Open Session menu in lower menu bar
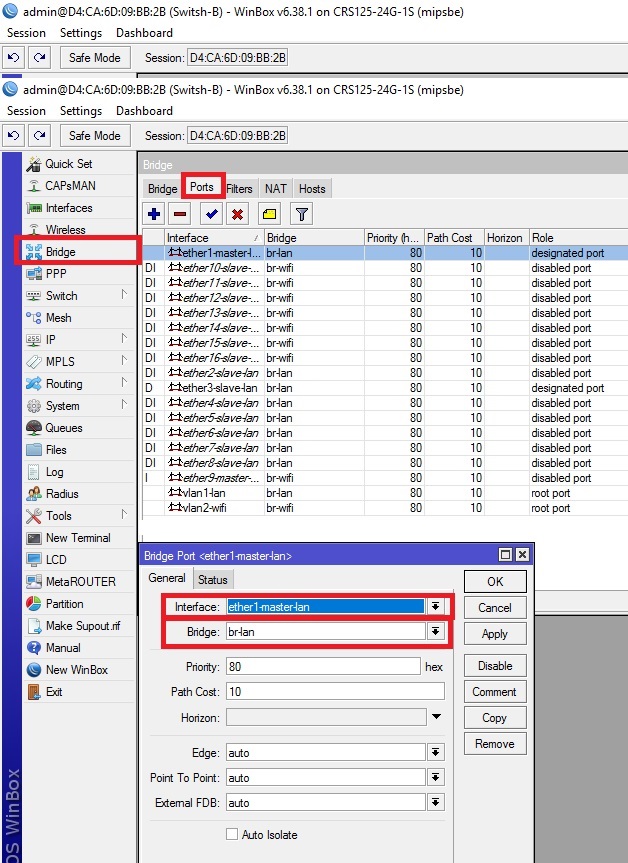Image resolution: width=628 pixels, height=863 pixels. [x=26, y=111]
